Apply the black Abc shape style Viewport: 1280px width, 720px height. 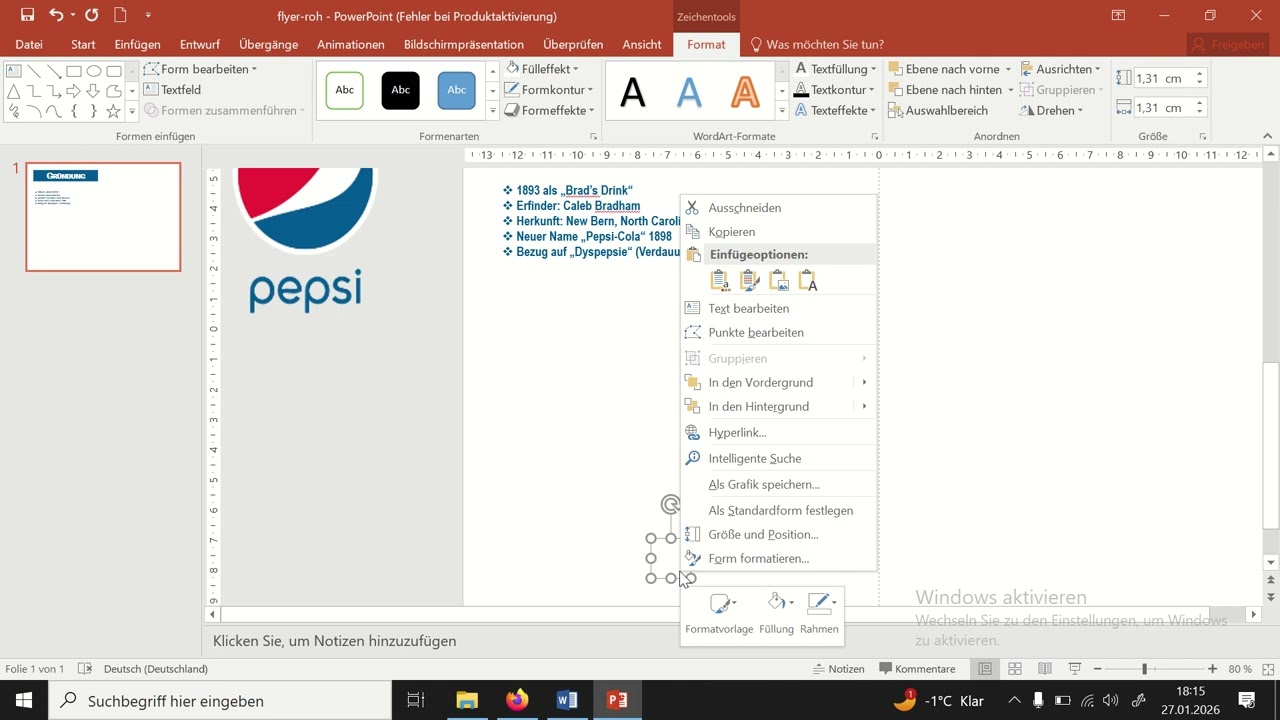click(x=401, y=90)
